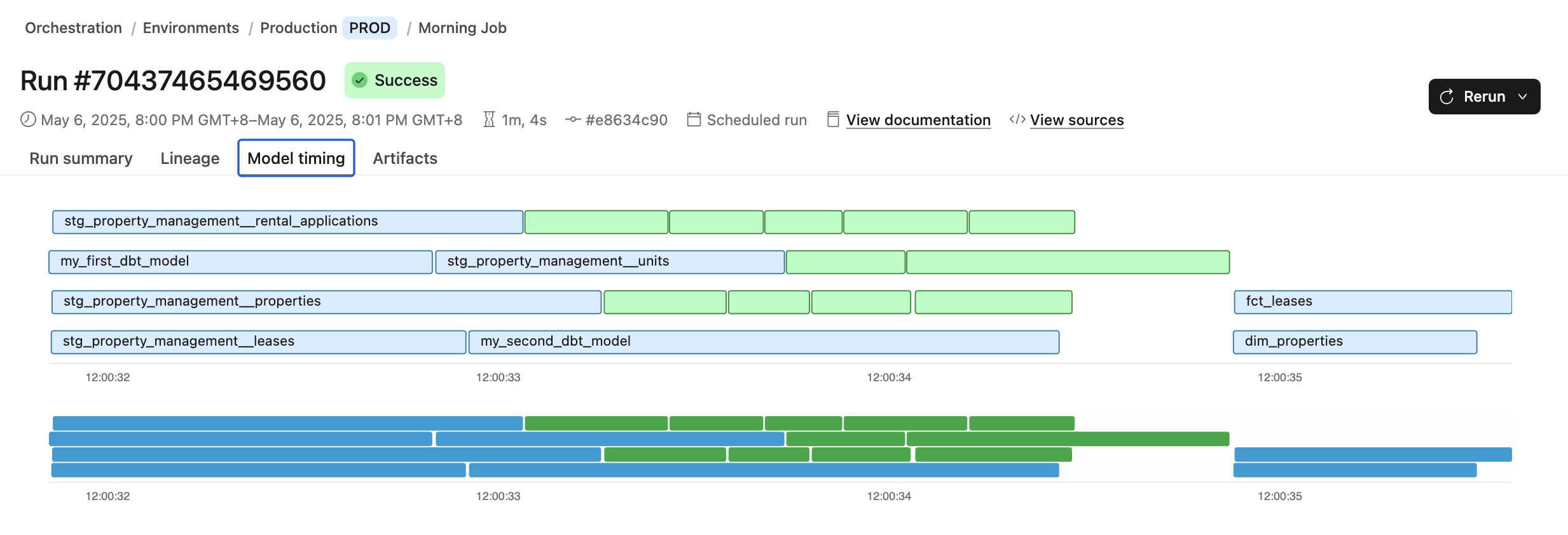Select the stg_property_management__units bar
Screen dimensions: 1568x535
tap(609, 262)
